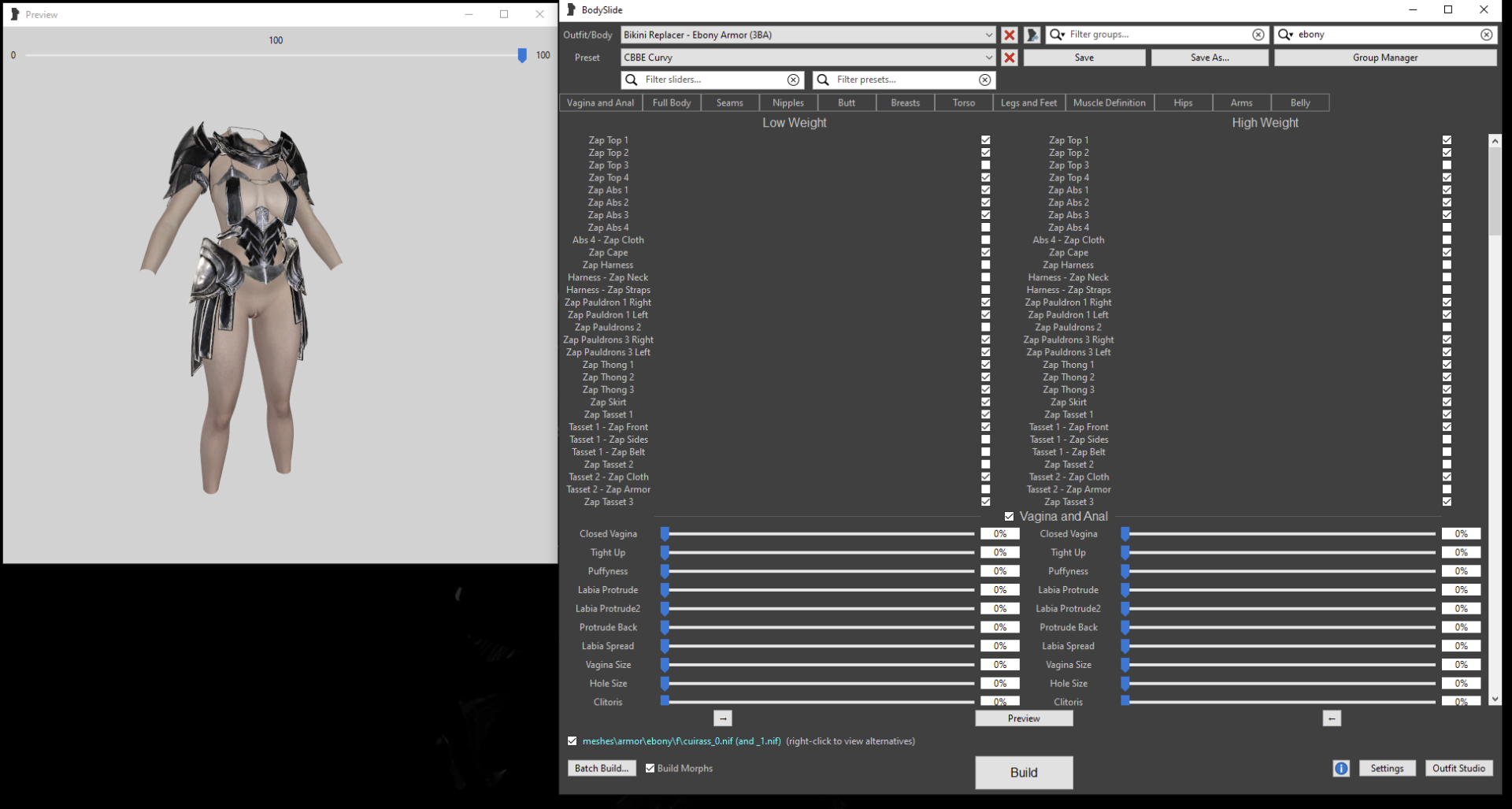Click the High Weight Hole Size percentage field
The height and width of the screenshot is (809, 1512).
(x=1461, y=684)
